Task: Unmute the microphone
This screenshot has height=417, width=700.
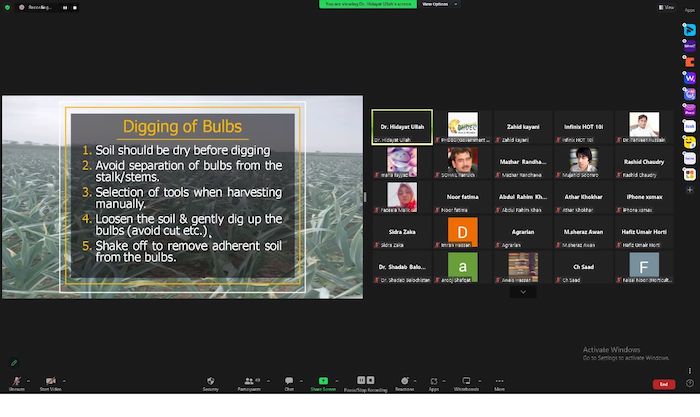Action: [16, 381]
